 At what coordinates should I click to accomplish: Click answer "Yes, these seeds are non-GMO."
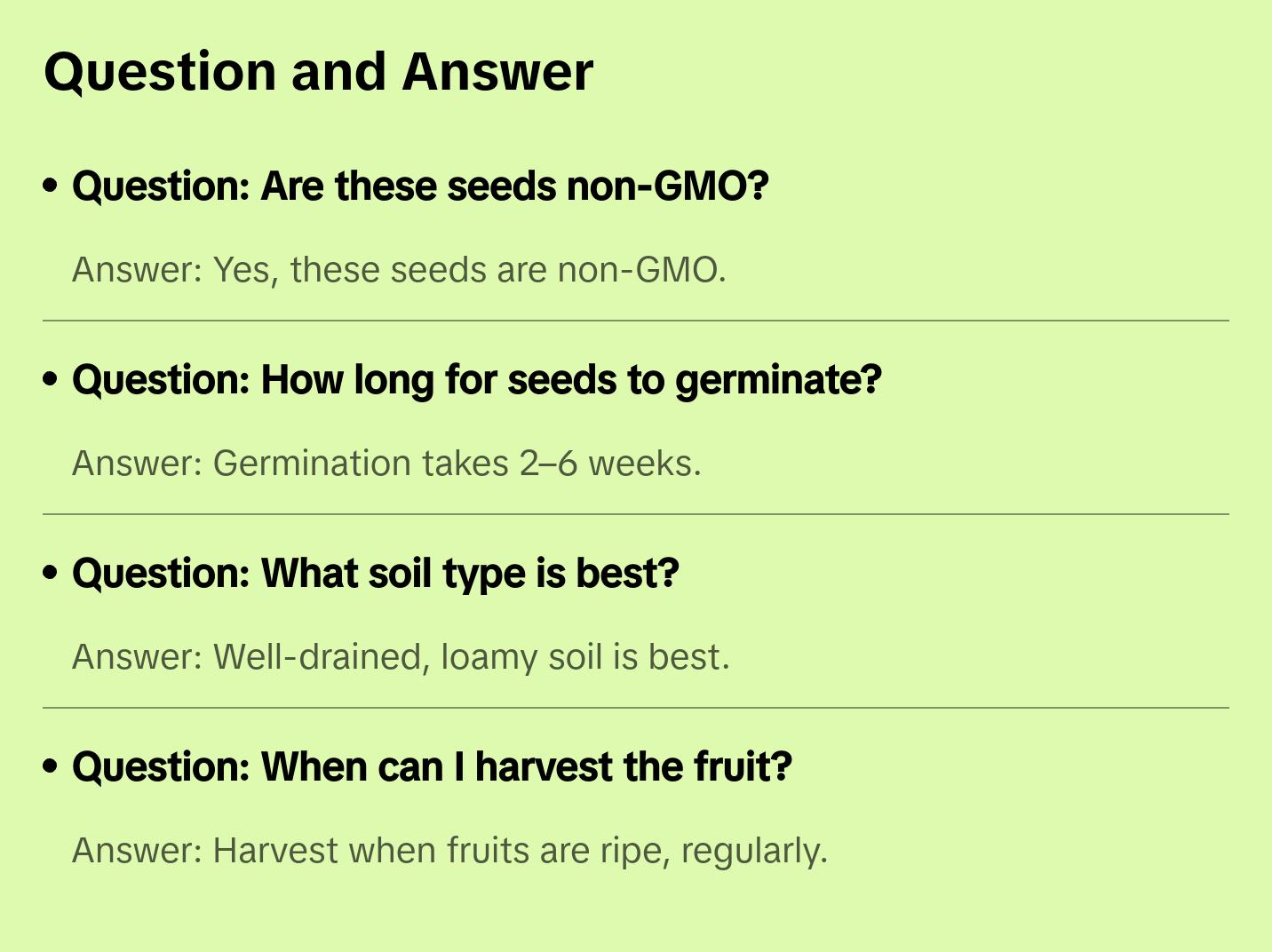click(399, 270)
